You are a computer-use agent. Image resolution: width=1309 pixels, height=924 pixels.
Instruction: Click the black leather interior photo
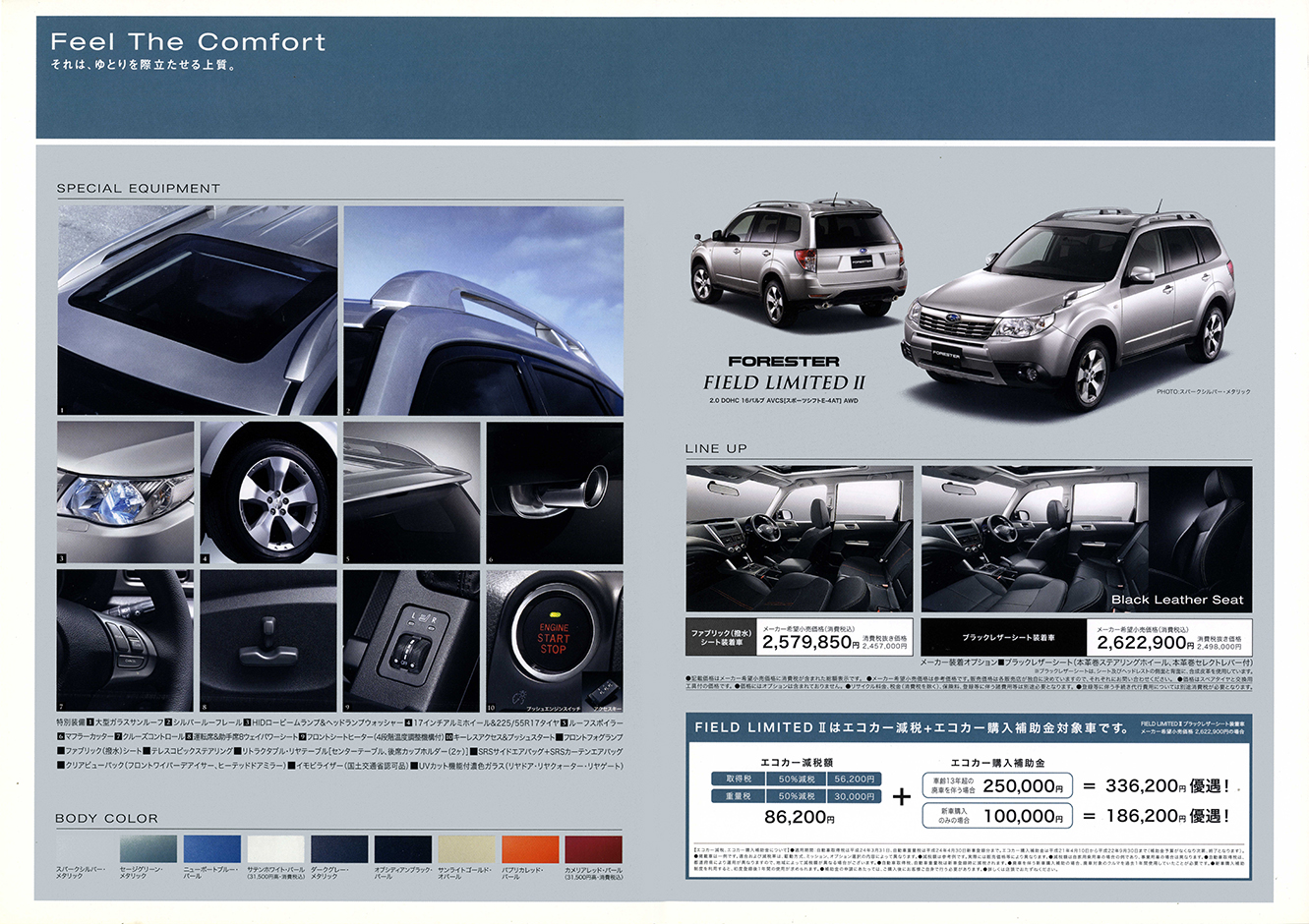click(1035, 539)
